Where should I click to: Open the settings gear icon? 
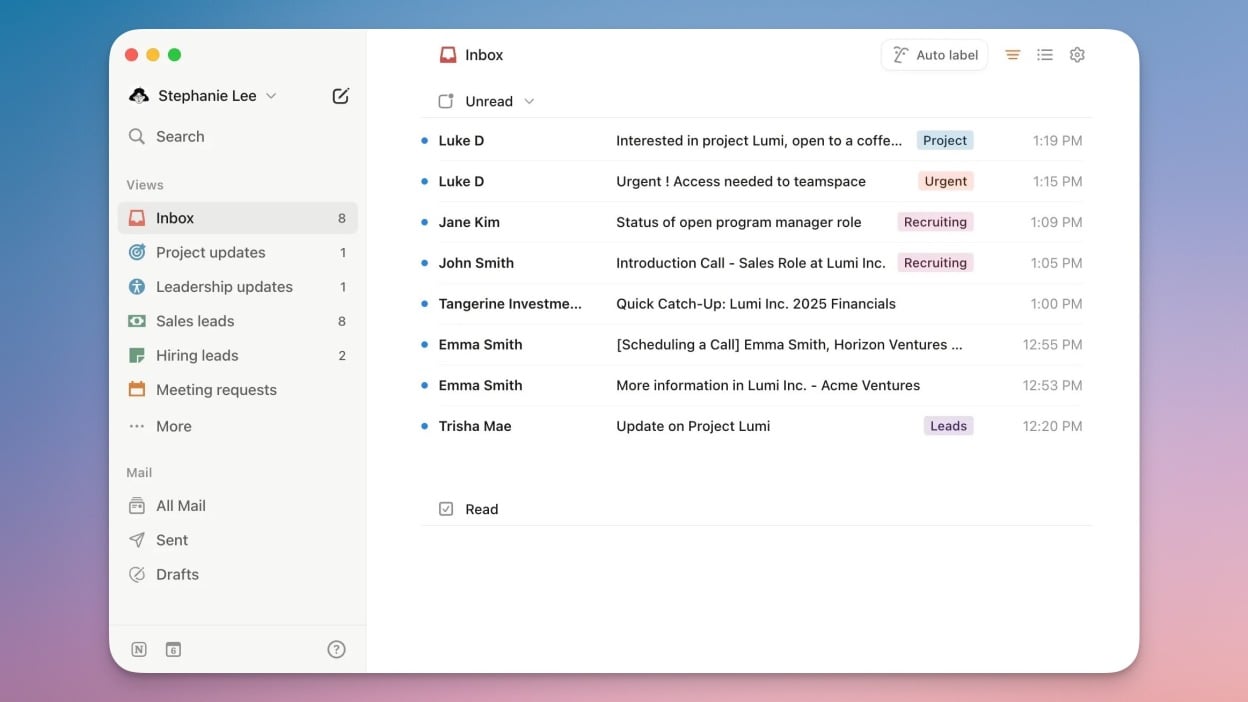coord(1077,55)
